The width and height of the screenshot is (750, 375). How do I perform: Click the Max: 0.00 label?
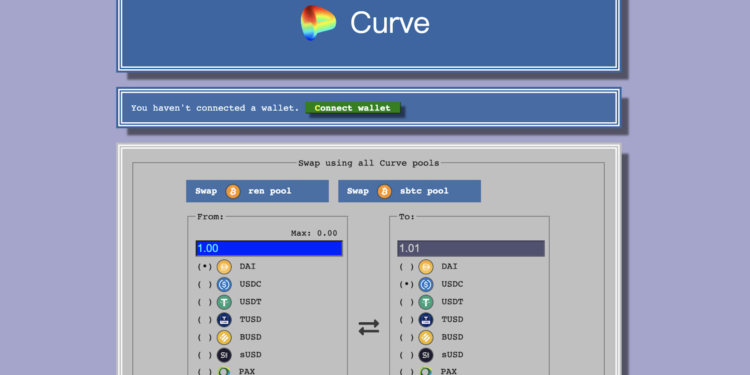click(x=314, y=233)
